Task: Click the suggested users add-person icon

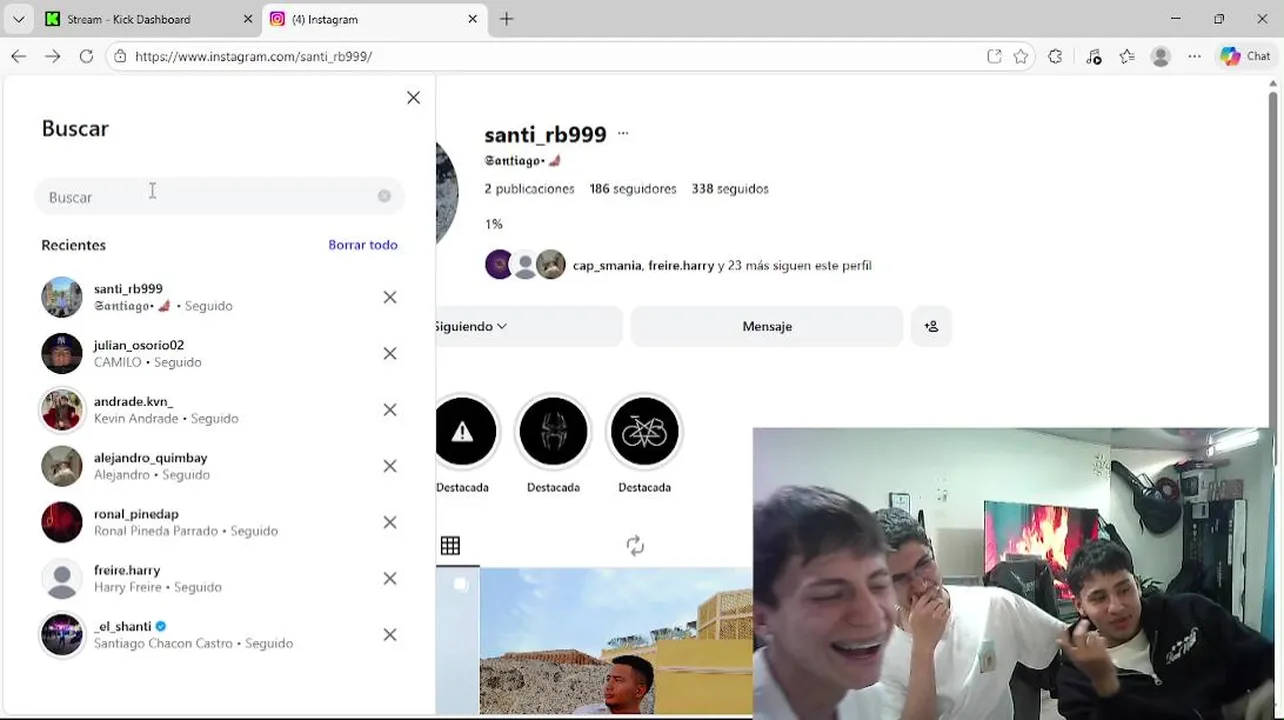Action: tap(931, 326)
